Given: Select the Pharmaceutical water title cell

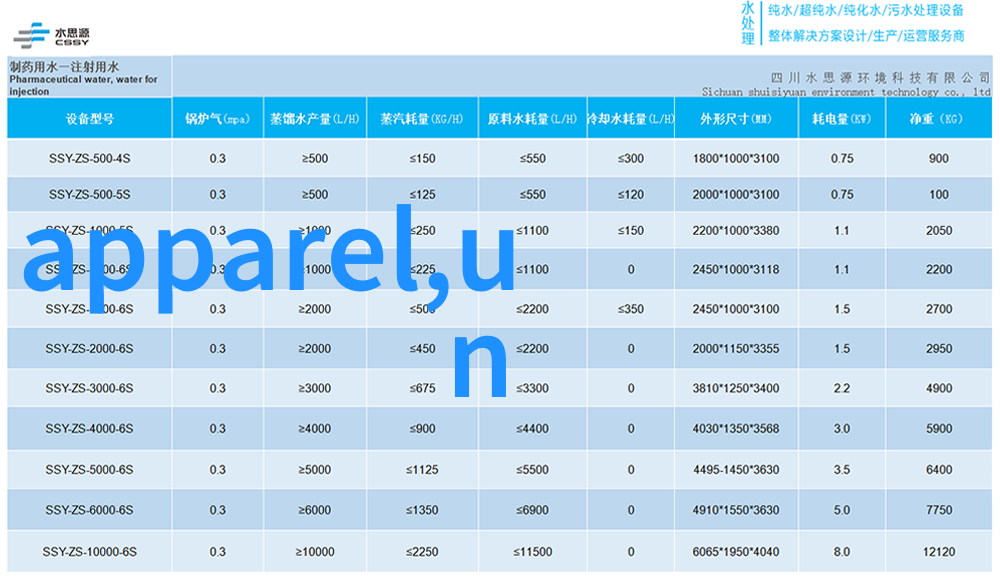Looking at the screenshot, I should click(88, 77).
